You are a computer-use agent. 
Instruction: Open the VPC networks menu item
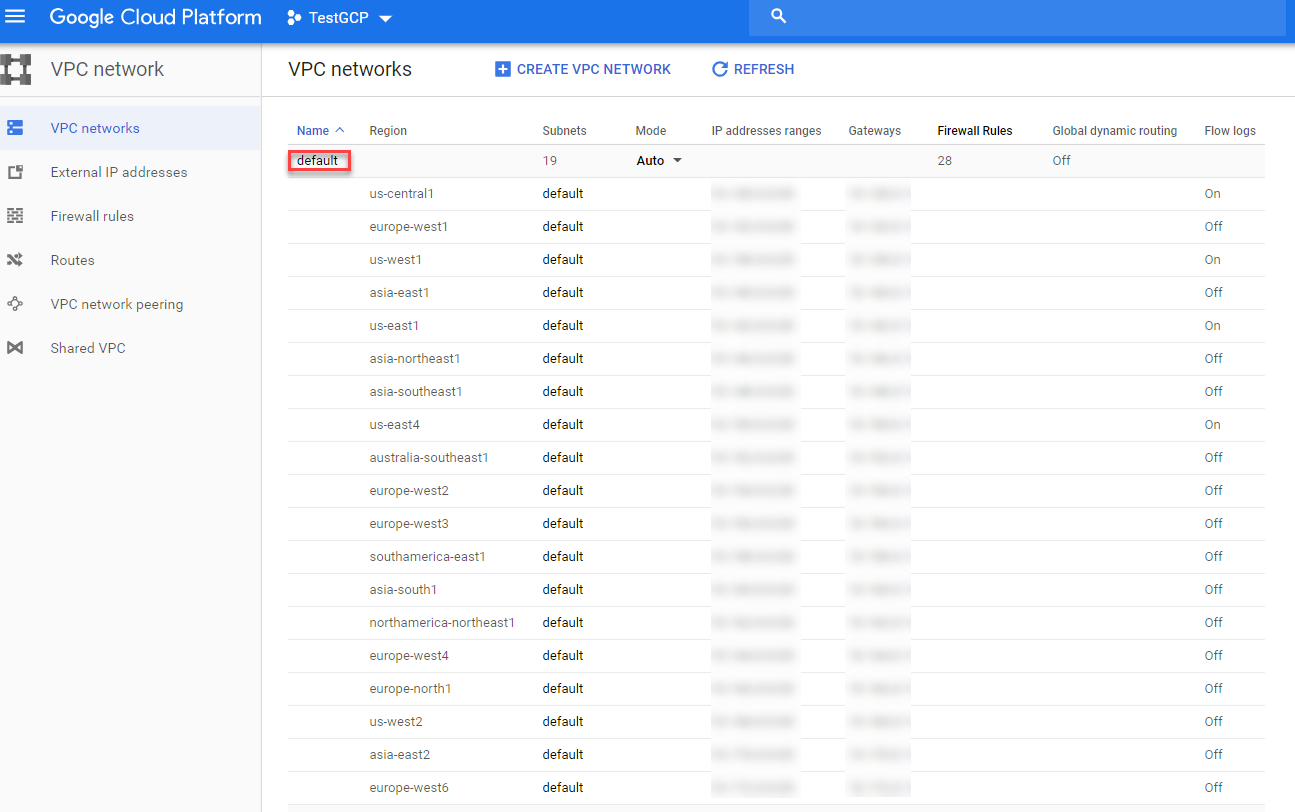95,128
